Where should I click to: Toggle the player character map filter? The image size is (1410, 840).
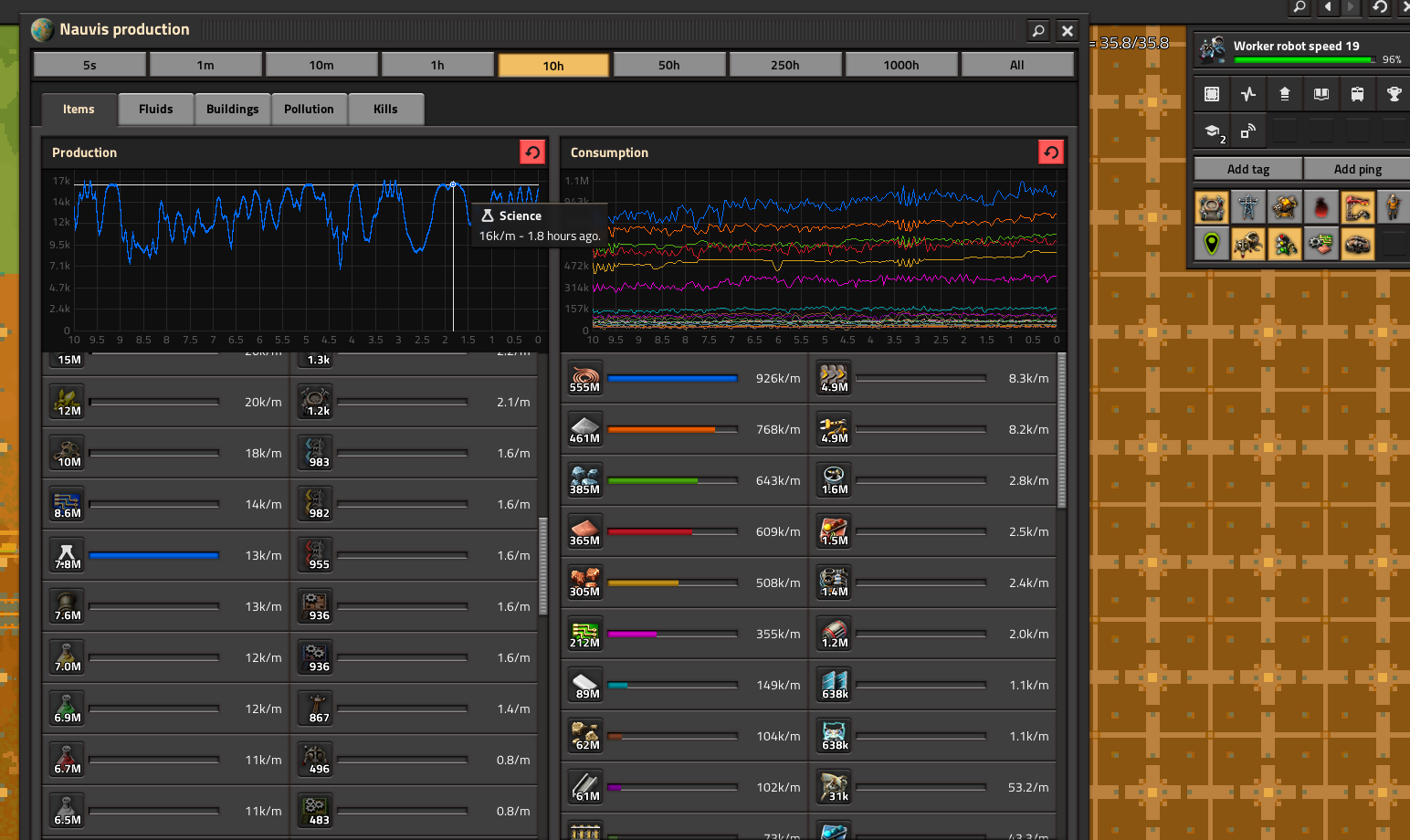coord(1394,207)
